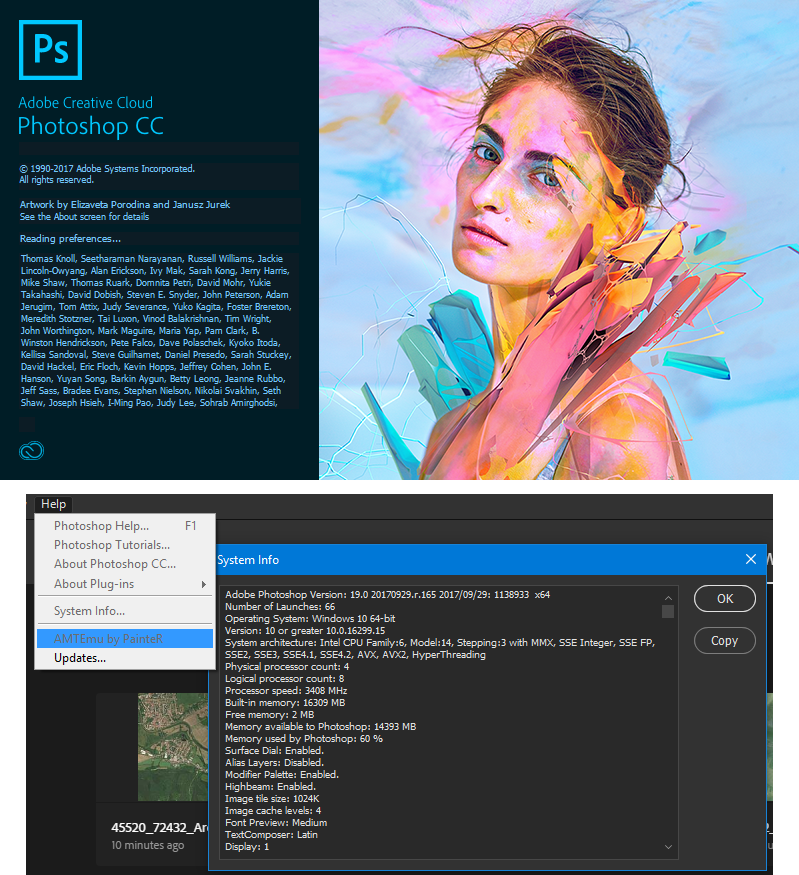Close the System Info dialog

click(750, 560)
